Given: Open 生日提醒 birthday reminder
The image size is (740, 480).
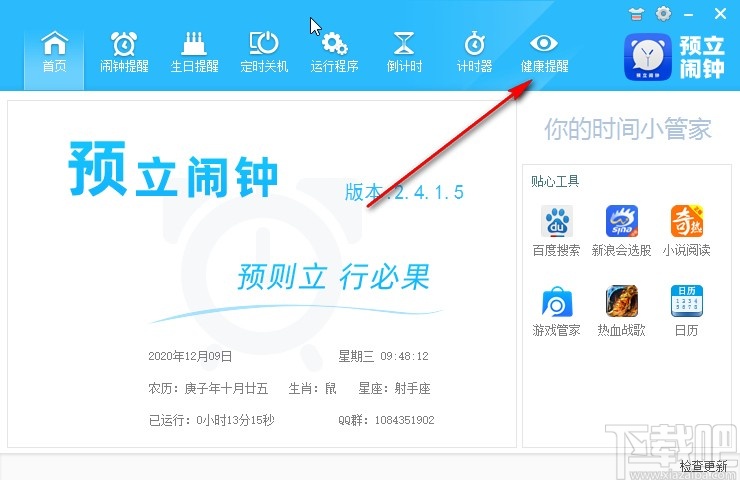Looking at the screenshot, I should (194, 52).
